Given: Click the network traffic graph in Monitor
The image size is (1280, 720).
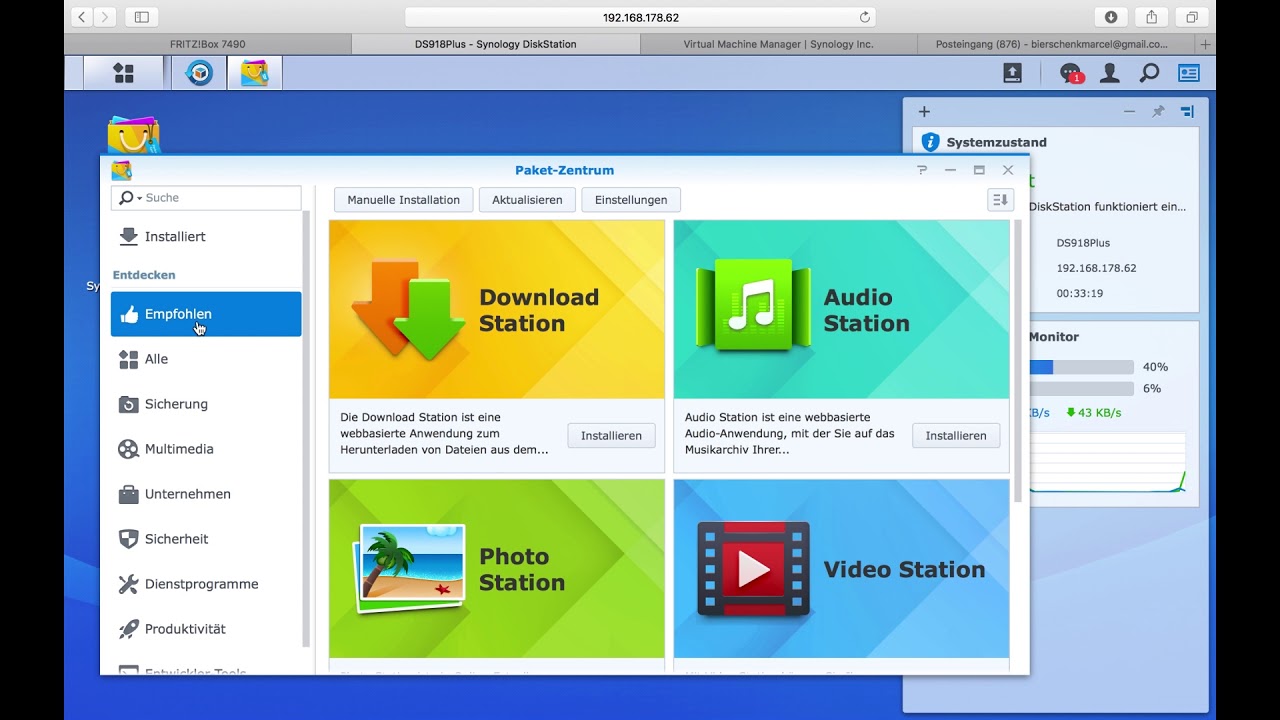Looking at the screenshot, I should [1107, 462].
